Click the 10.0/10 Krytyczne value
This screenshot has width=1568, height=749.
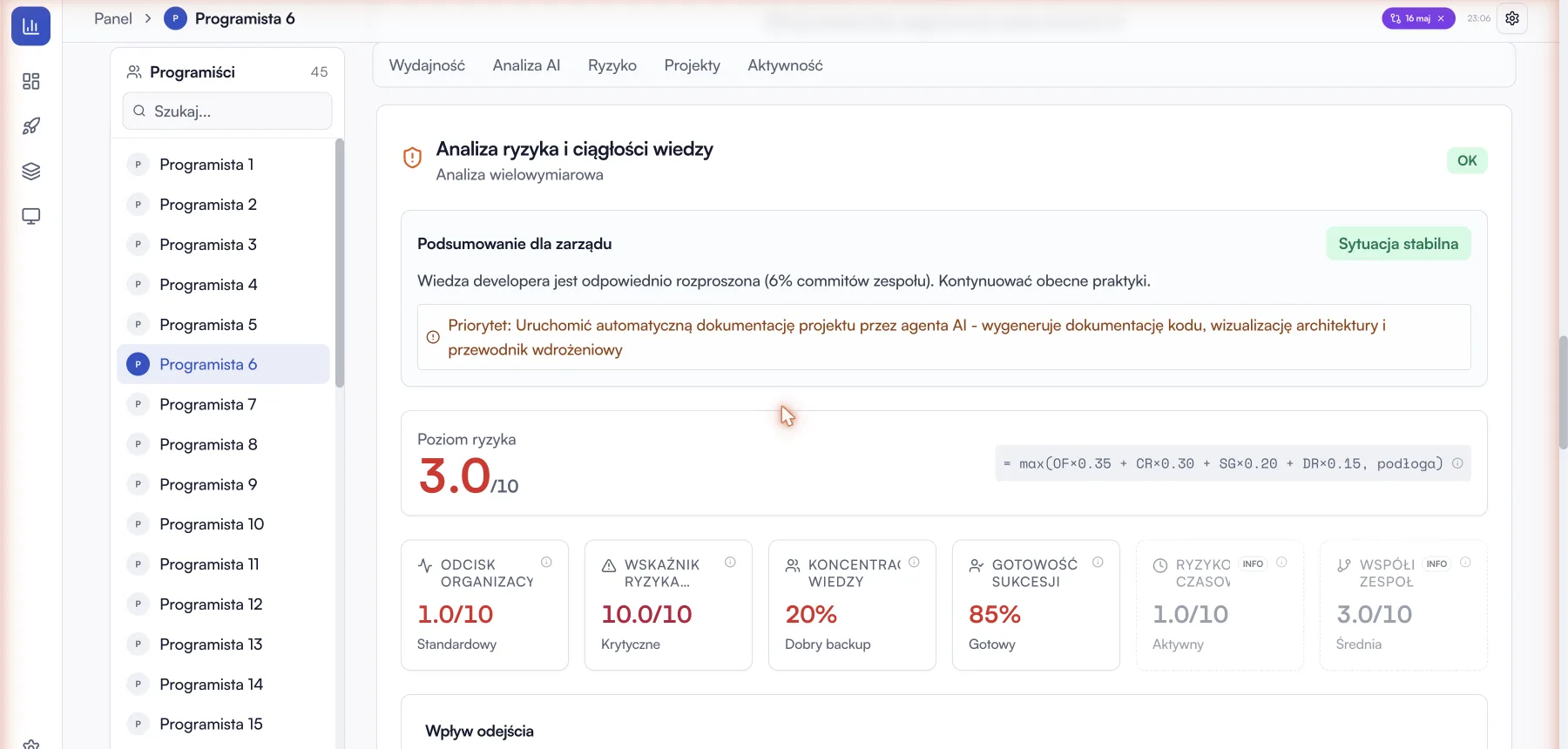pyautogui.click(x=646, y=615)
